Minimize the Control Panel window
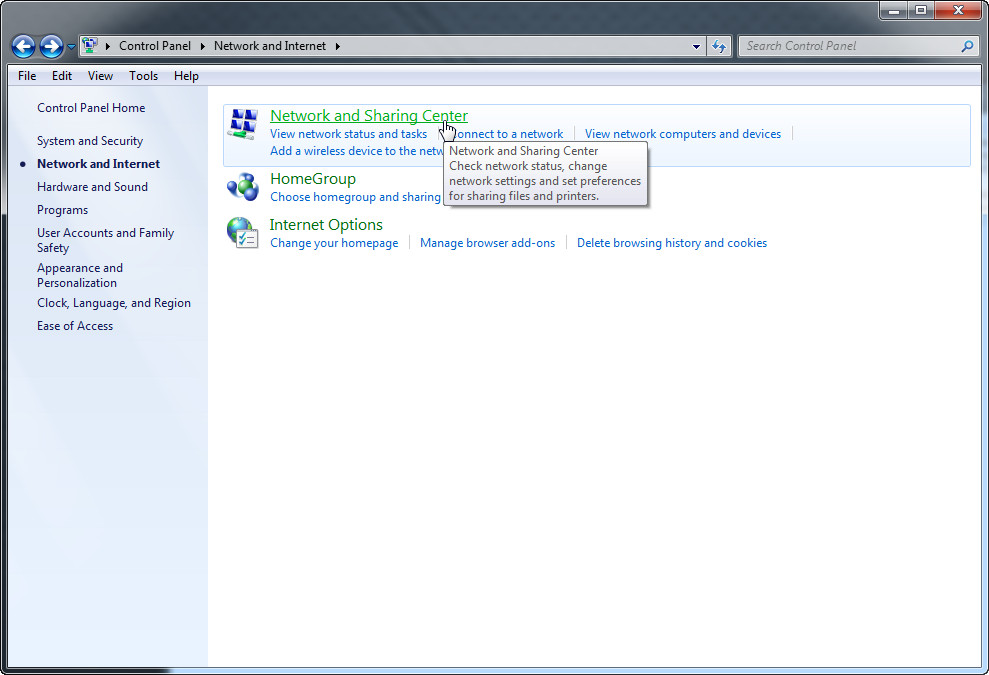 click(x=893, y=10)
